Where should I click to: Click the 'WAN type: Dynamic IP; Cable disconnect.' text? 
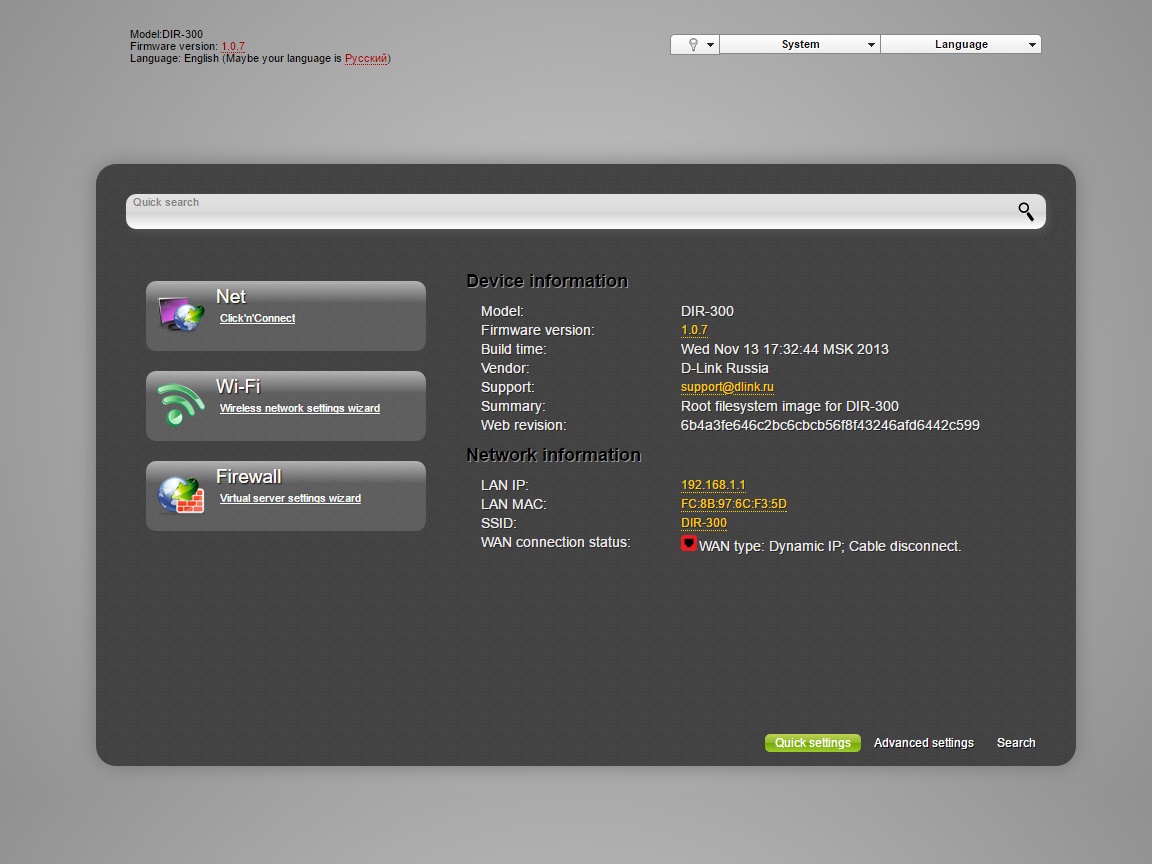(830, 547)
